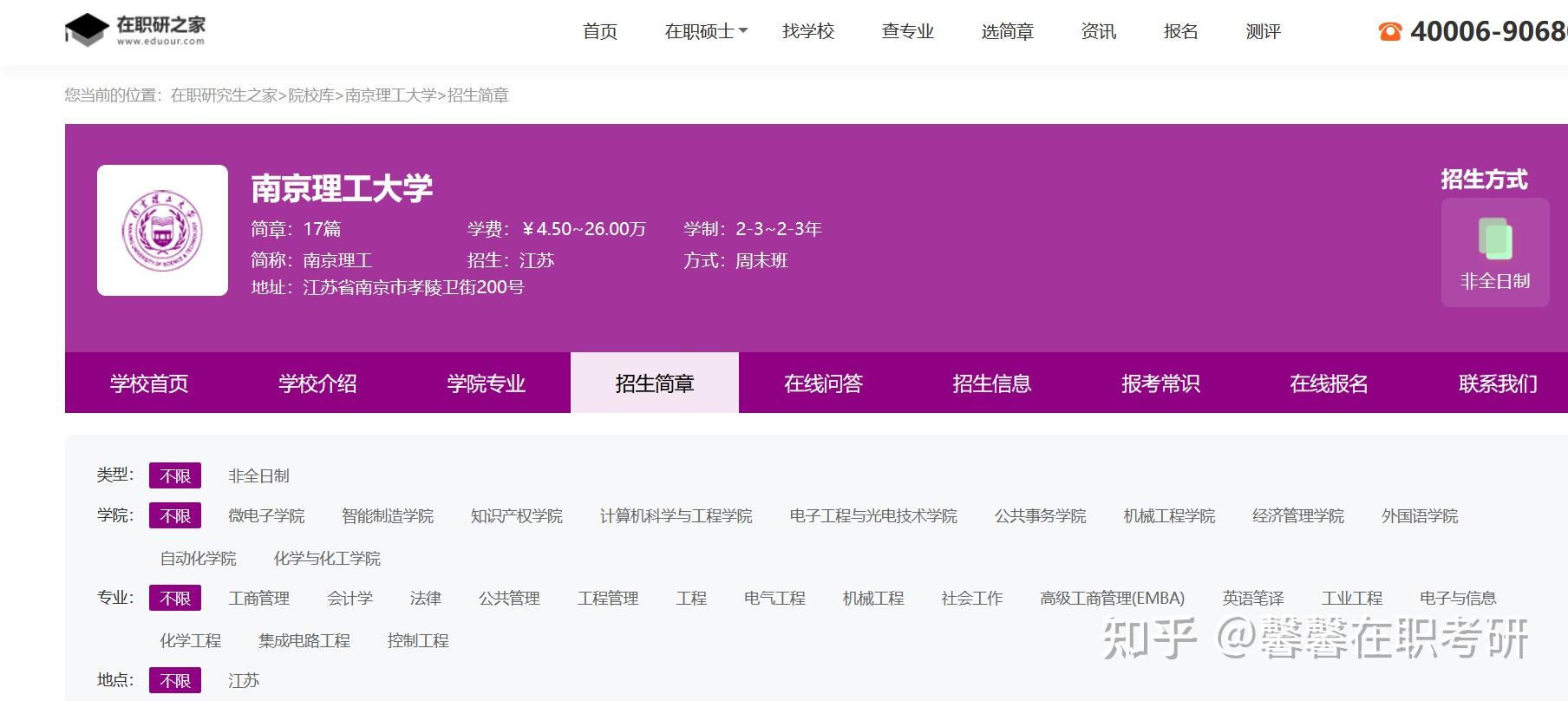Image resolution: width=1568 pixels, height=701 pixels.
Task: Filter major by 机械工程
Action: [873, 598]
